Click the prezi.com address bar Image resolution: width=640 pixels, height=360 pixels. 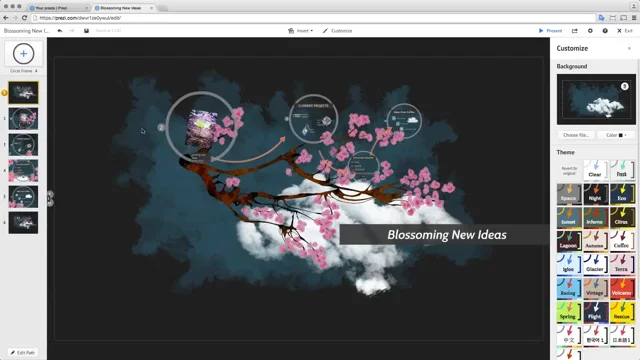click(313, 18)
